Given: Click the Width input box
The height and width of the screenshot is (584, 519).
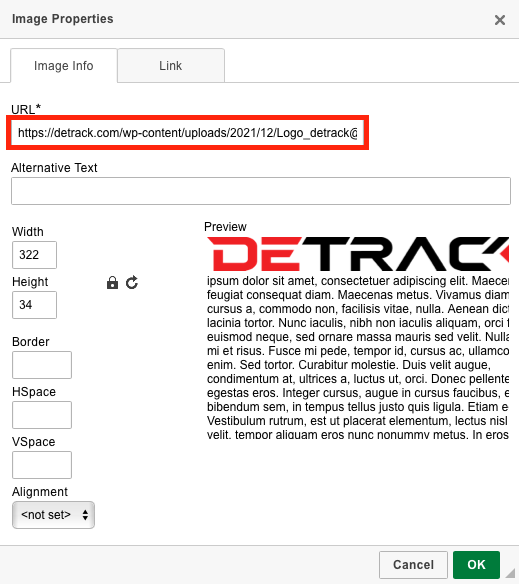Looking at the screenshot, I should coord(34,255).
